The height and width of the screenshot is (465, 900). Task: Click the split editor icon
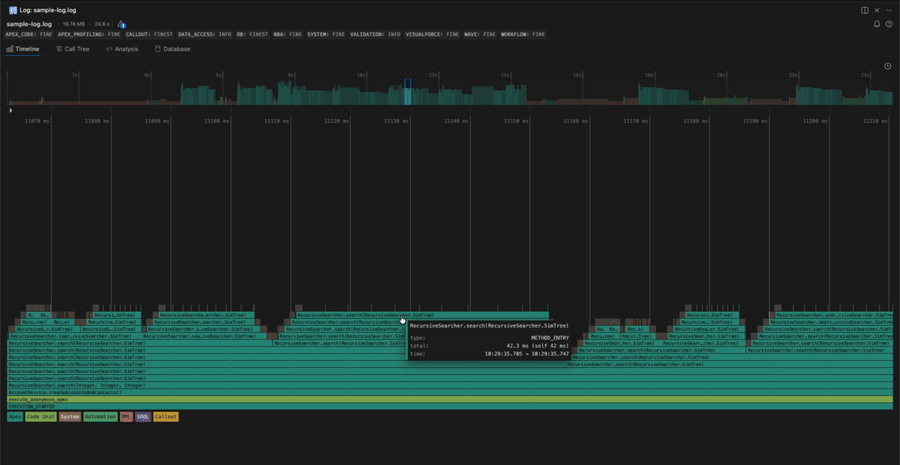pyautogui.click(x=864, y=10)
